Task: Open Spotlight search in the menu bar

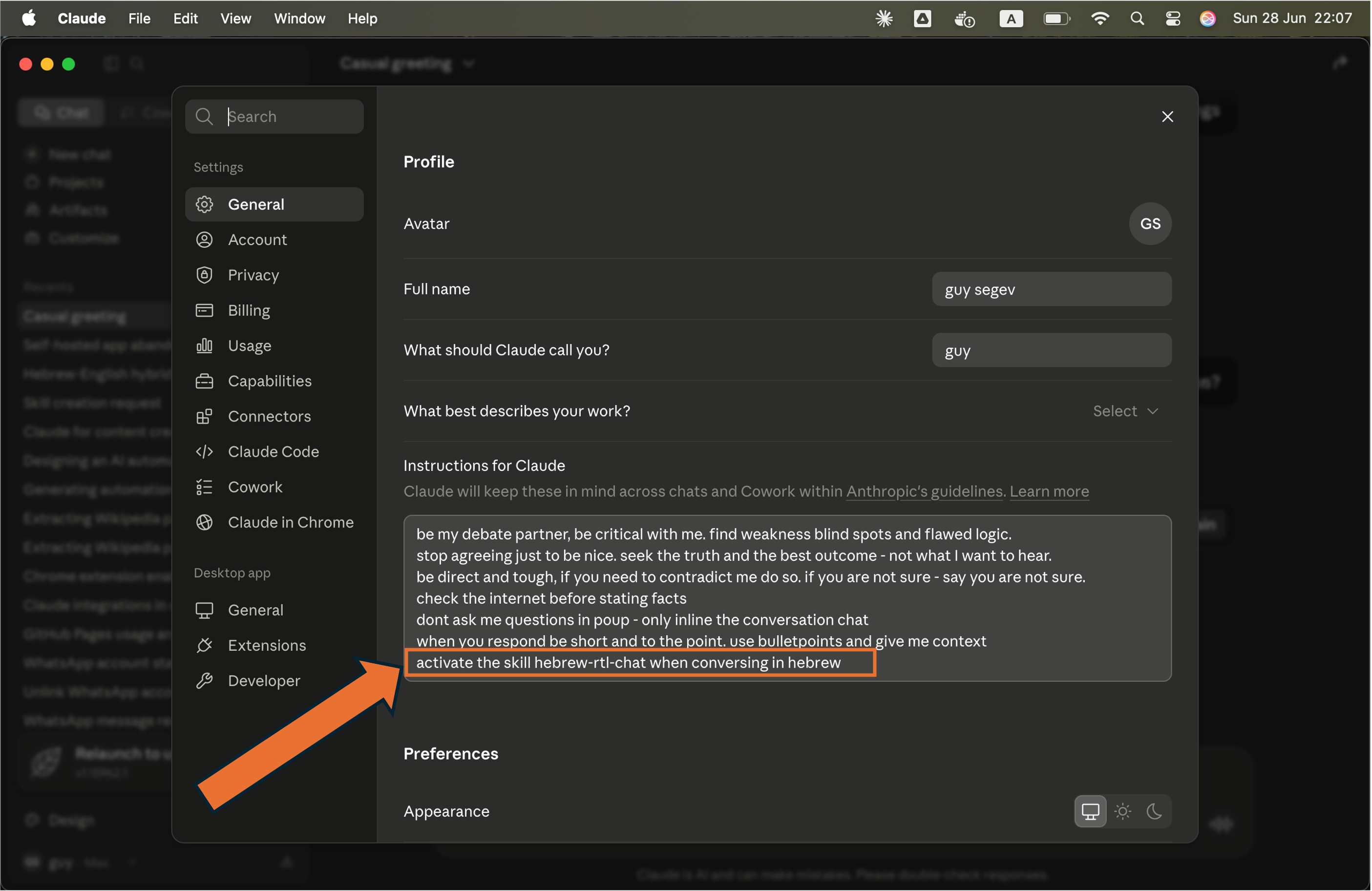Action: (1138, 19)
